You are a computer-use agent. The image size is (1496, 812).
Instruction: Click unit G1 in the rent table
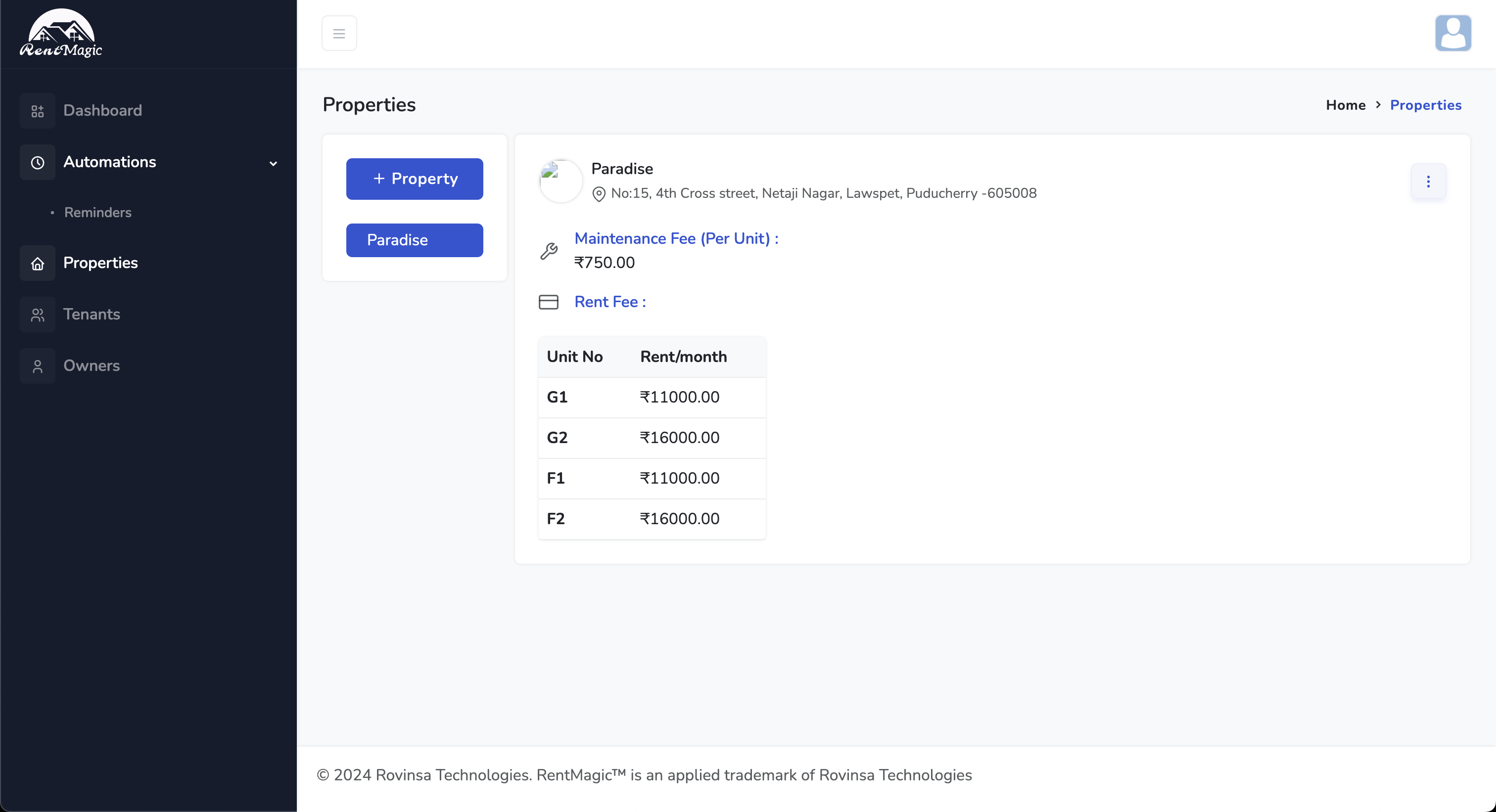click(x=557, y=397)
